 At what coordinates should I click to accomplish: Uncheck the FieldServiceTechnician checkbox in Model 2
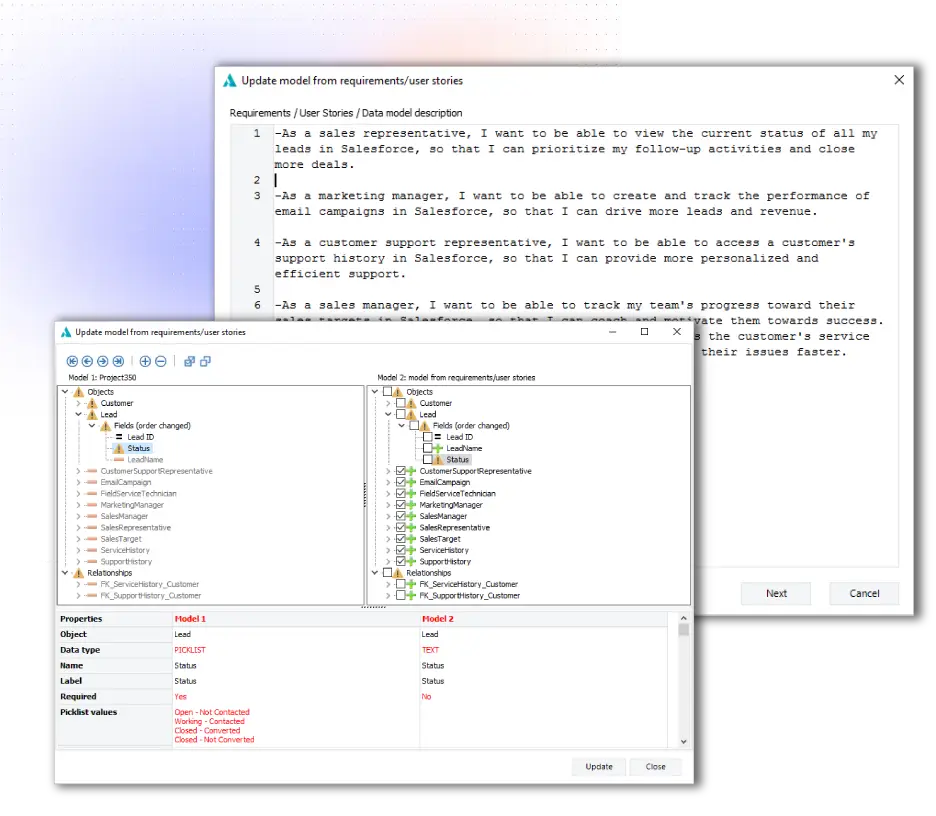401,494
